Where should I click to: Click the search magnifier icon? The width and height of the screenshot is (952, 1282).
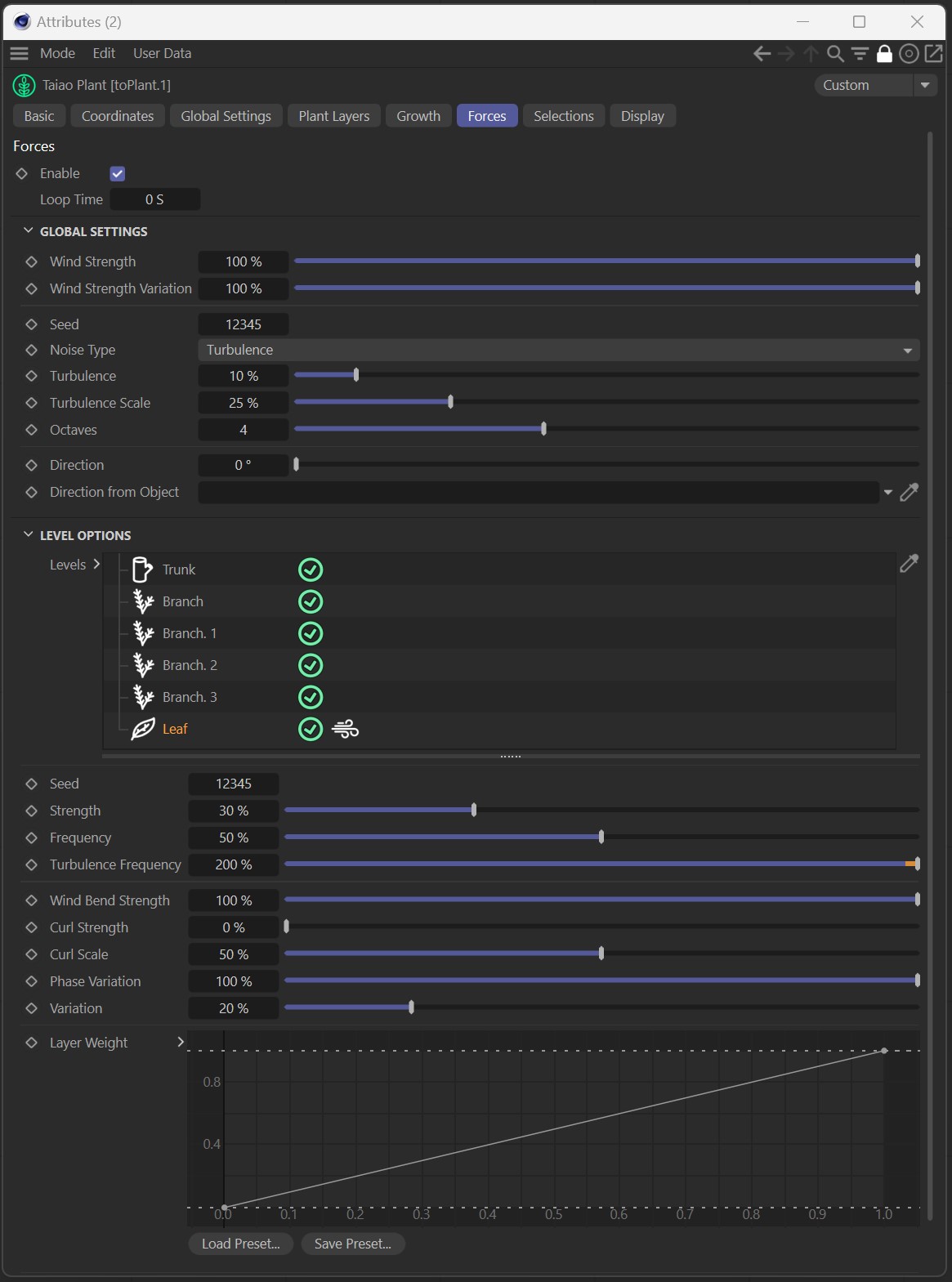(835, 54)
